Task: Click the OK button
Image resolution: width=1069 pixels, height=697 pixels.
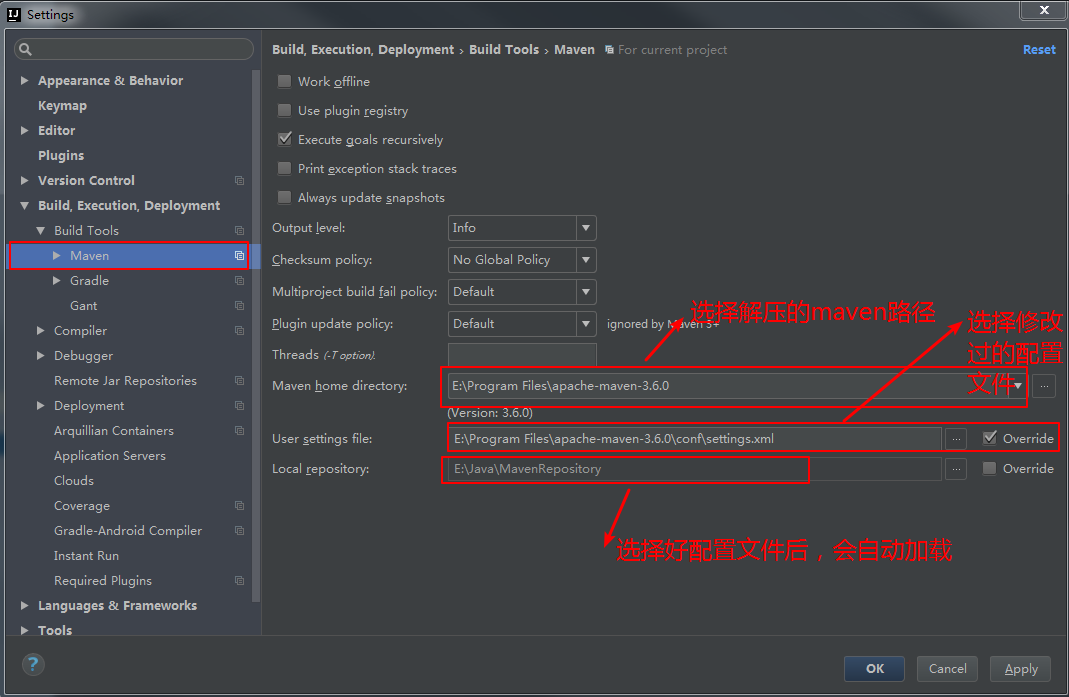Action: click(x=875, y=669)
